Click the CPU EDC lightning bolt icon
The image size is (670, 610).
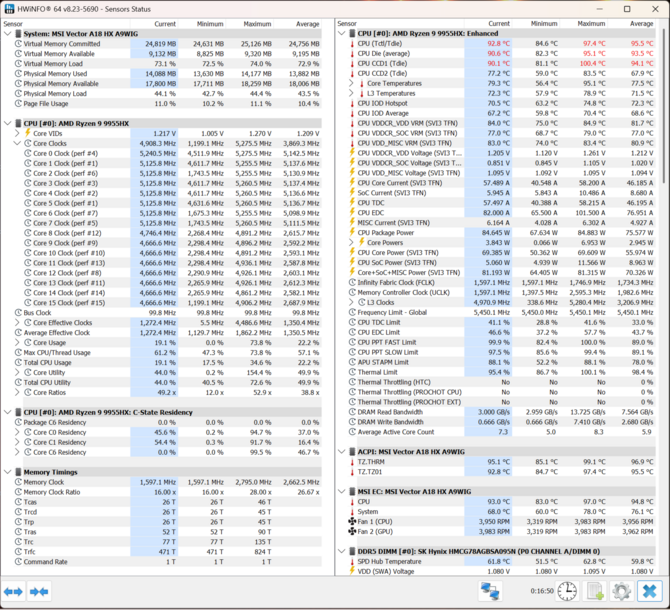[352, 212]
